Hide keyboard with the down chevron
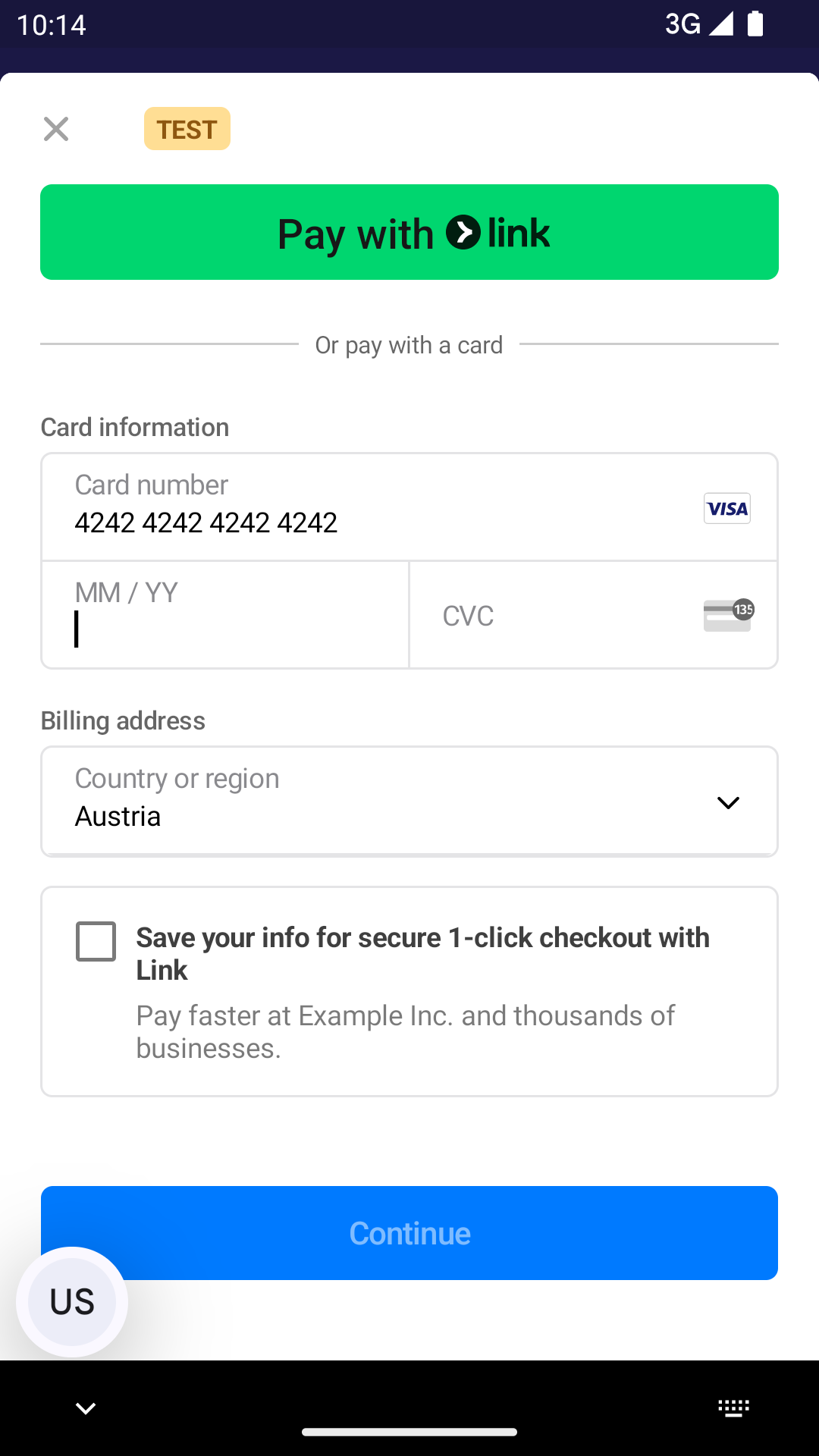 (x=86, y=1408)
